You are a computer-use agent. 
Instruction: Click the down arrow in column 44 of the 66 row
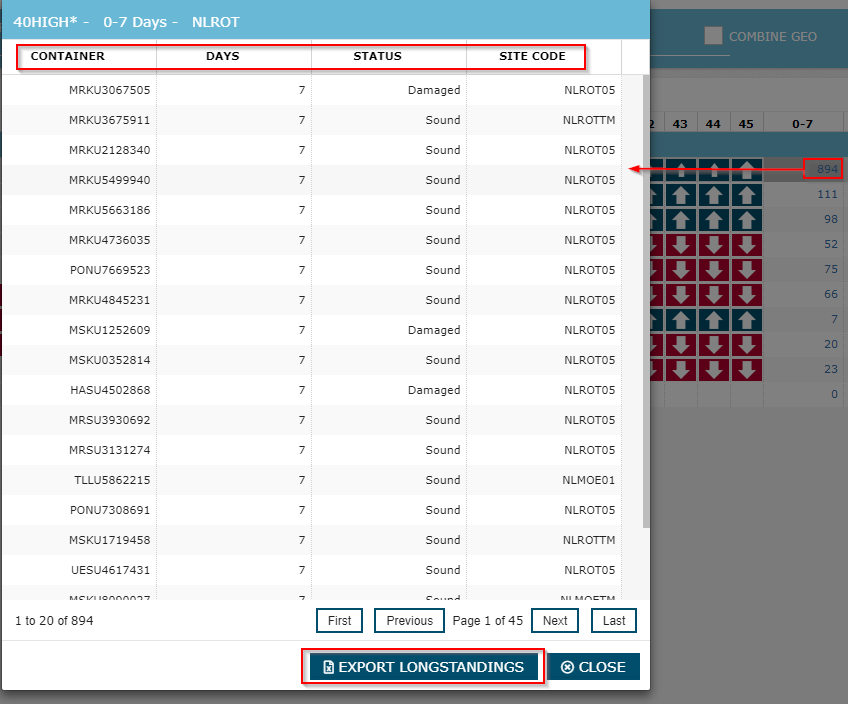(714, 294)
